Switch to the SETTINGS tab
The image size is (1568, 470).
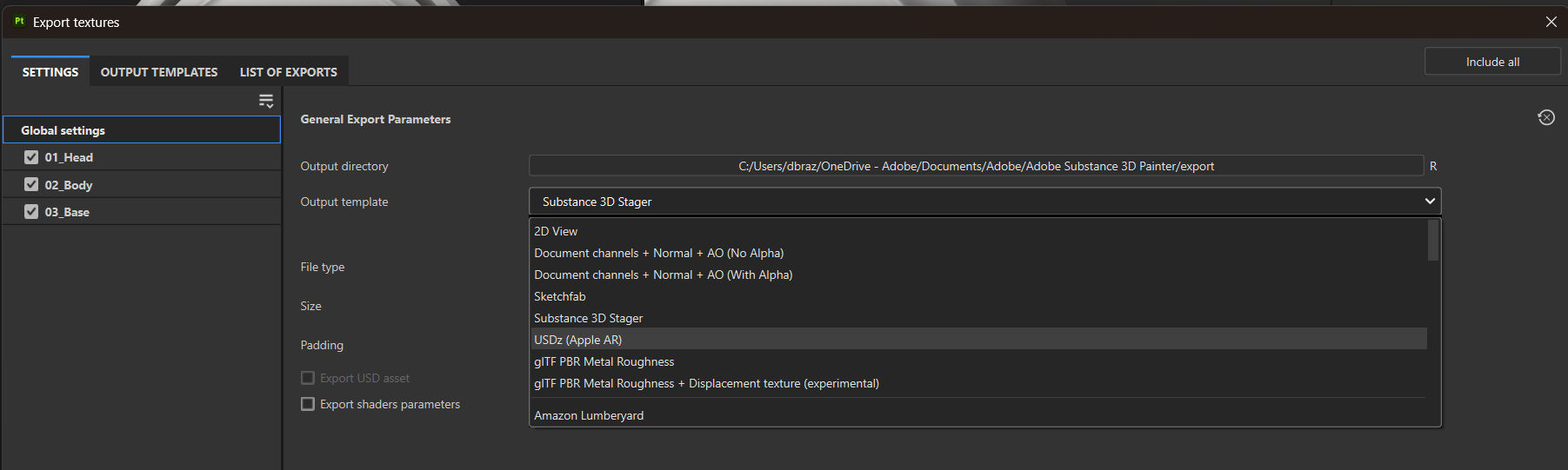pyautogui.click(x=50, y=72)
